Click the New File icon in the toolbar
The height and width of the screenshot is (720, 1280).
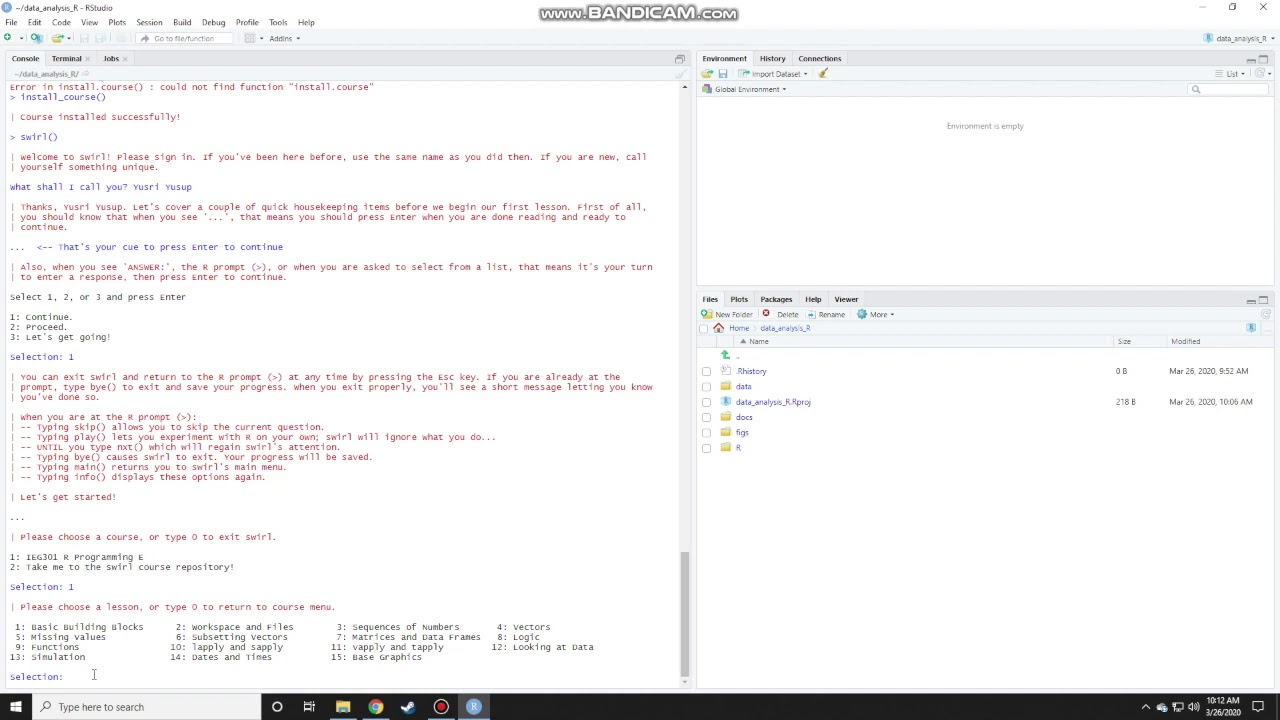pyautogui.click(x=8, y=38)
